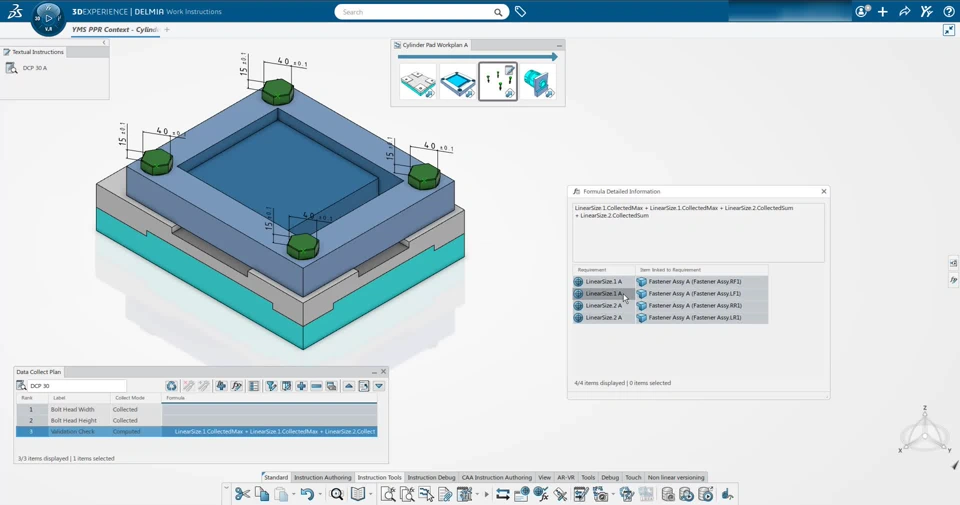
Task: Click the Share arrow icon in top bar
Action: coord(904,12)
